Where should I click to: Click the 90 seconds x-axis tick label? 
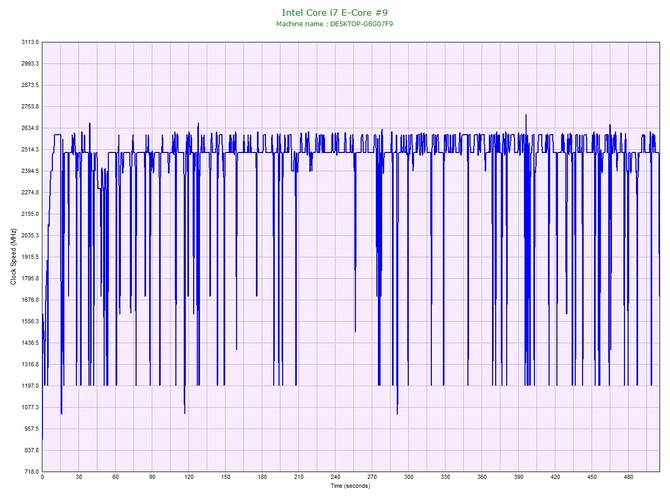[x=152, y=477]
